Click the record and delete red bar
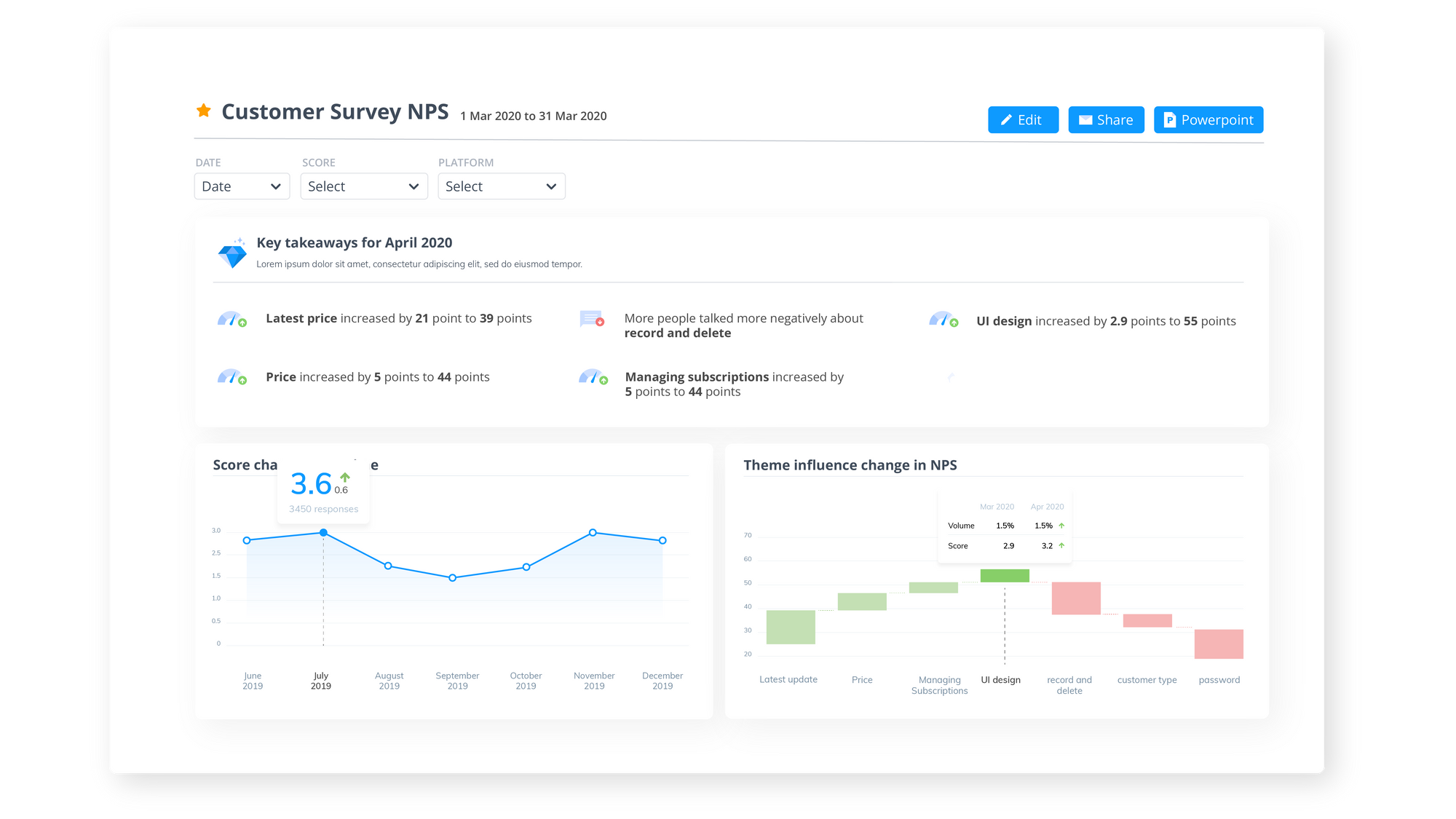Image resolution: width=1456 pixels, height=819 pixels. coord(1076,598)
